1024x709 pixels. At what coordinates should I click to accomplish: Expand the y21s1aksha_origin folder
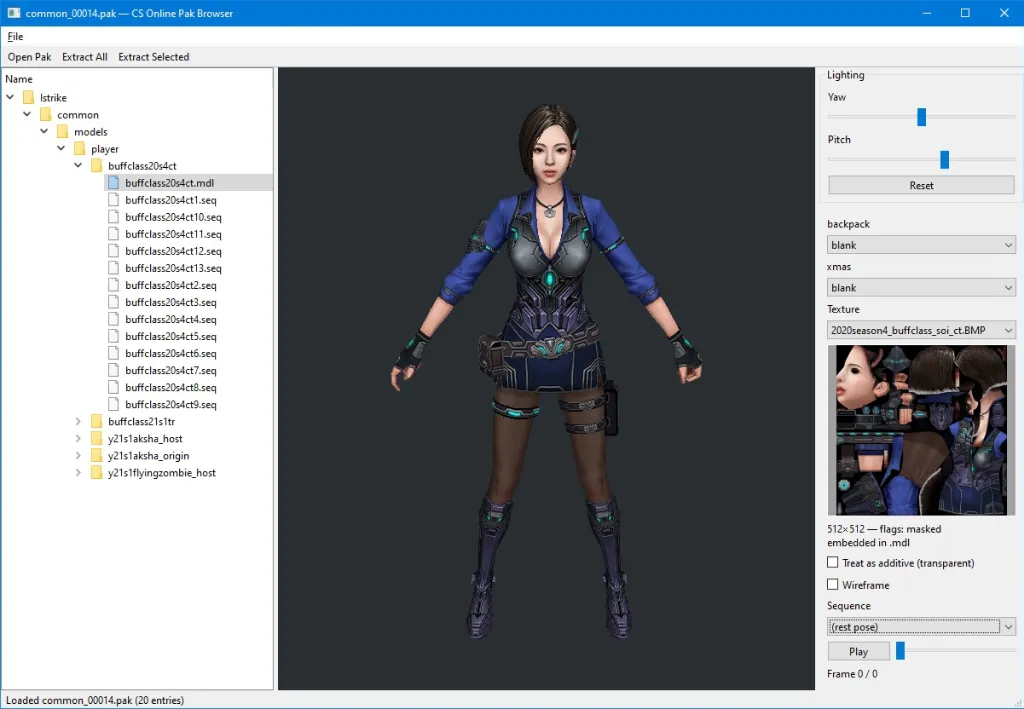click(x=78, y=456)
